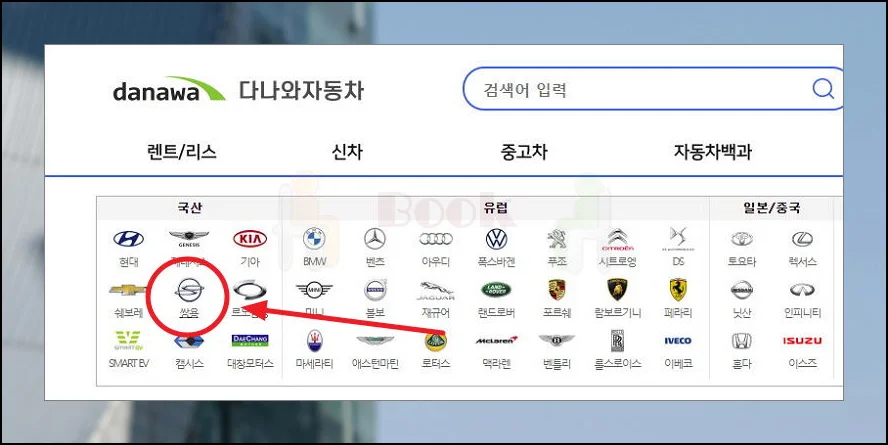Focus the 검색어 입력 search field
The image size is (888, 445).
[652, 89]
